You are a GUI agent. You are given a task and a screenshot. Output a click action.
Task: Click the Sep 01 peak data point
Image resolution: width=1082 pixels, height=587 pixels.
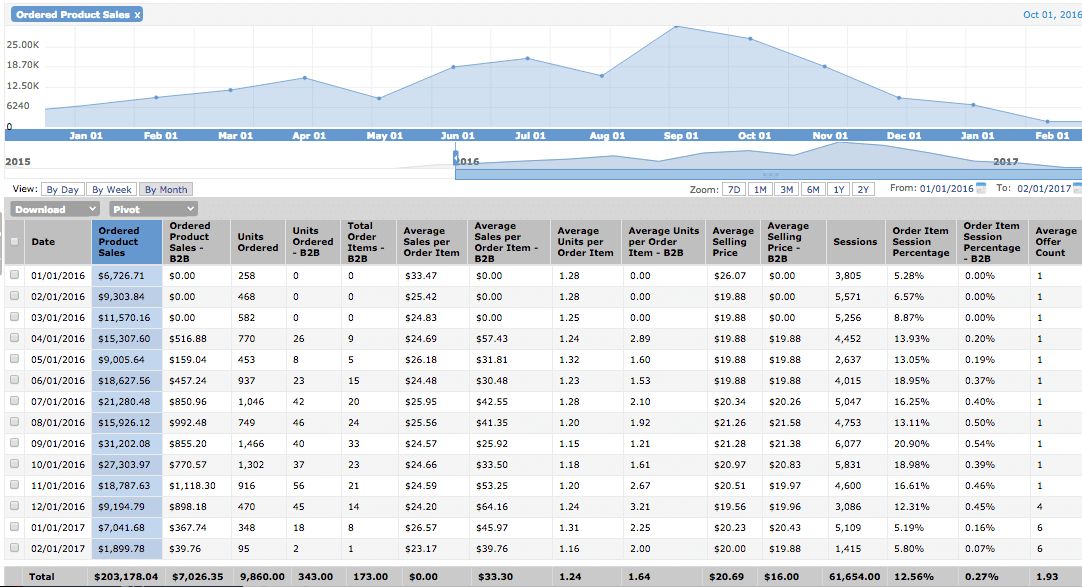pos(677,26)
